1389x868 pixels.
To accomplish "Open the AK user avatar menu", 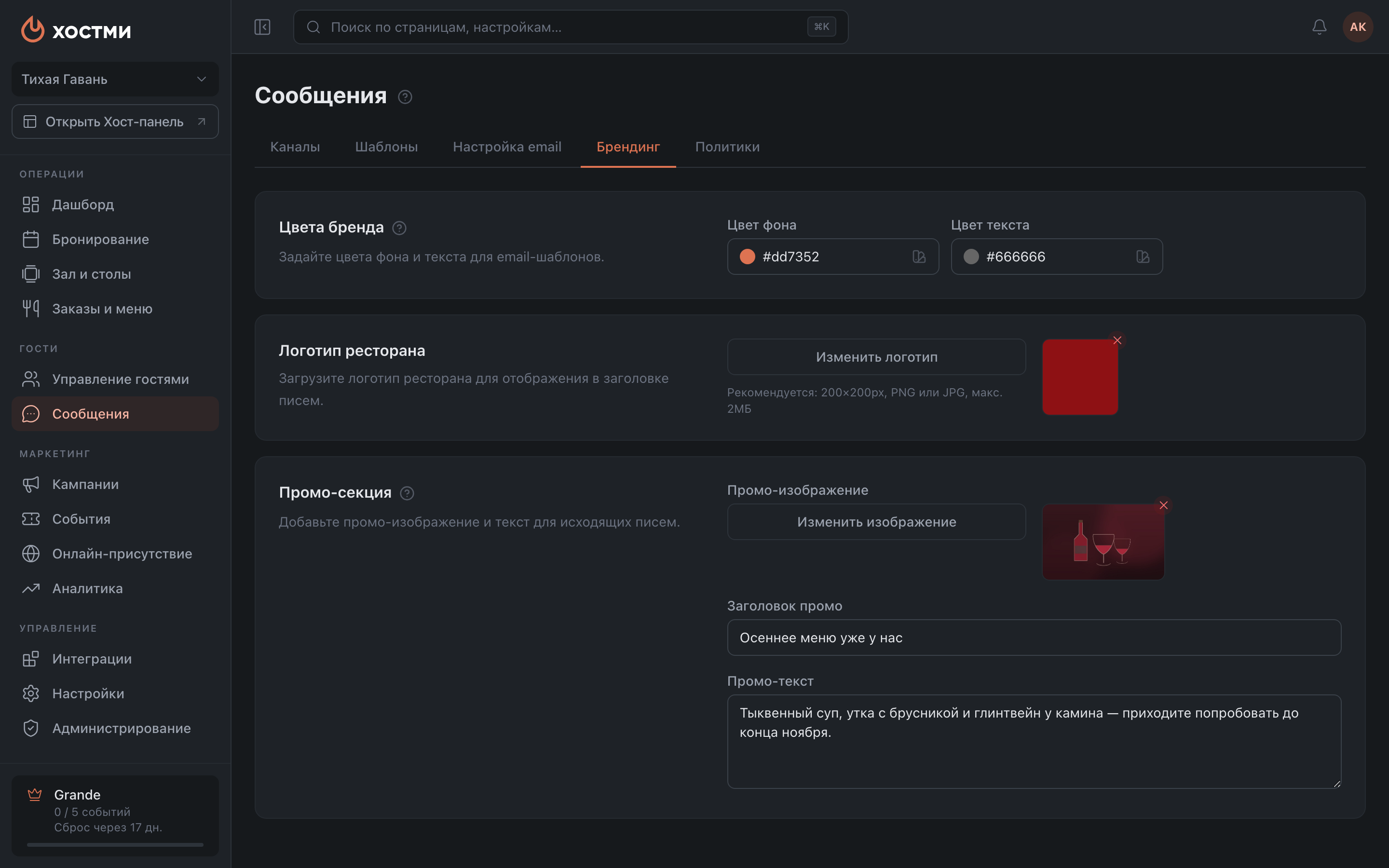I will (x=1358, y=27).
